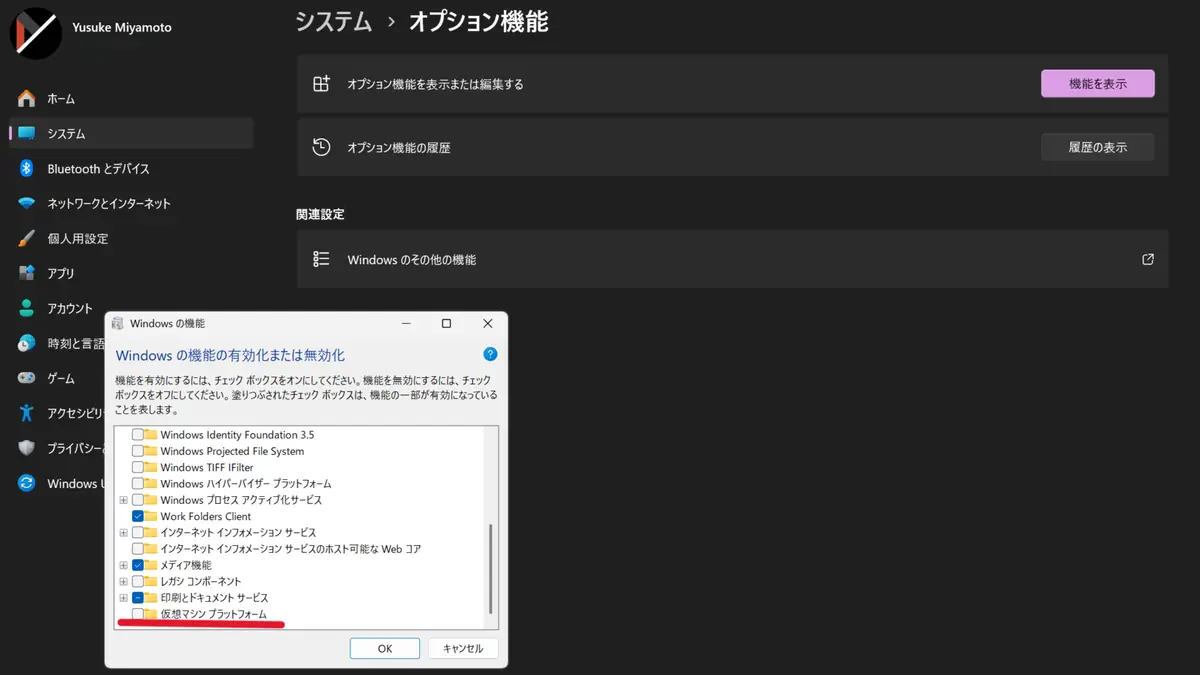Expand the メディア機能 tree node
This screenshot has height=675, width=1200.
coord(124,565)
